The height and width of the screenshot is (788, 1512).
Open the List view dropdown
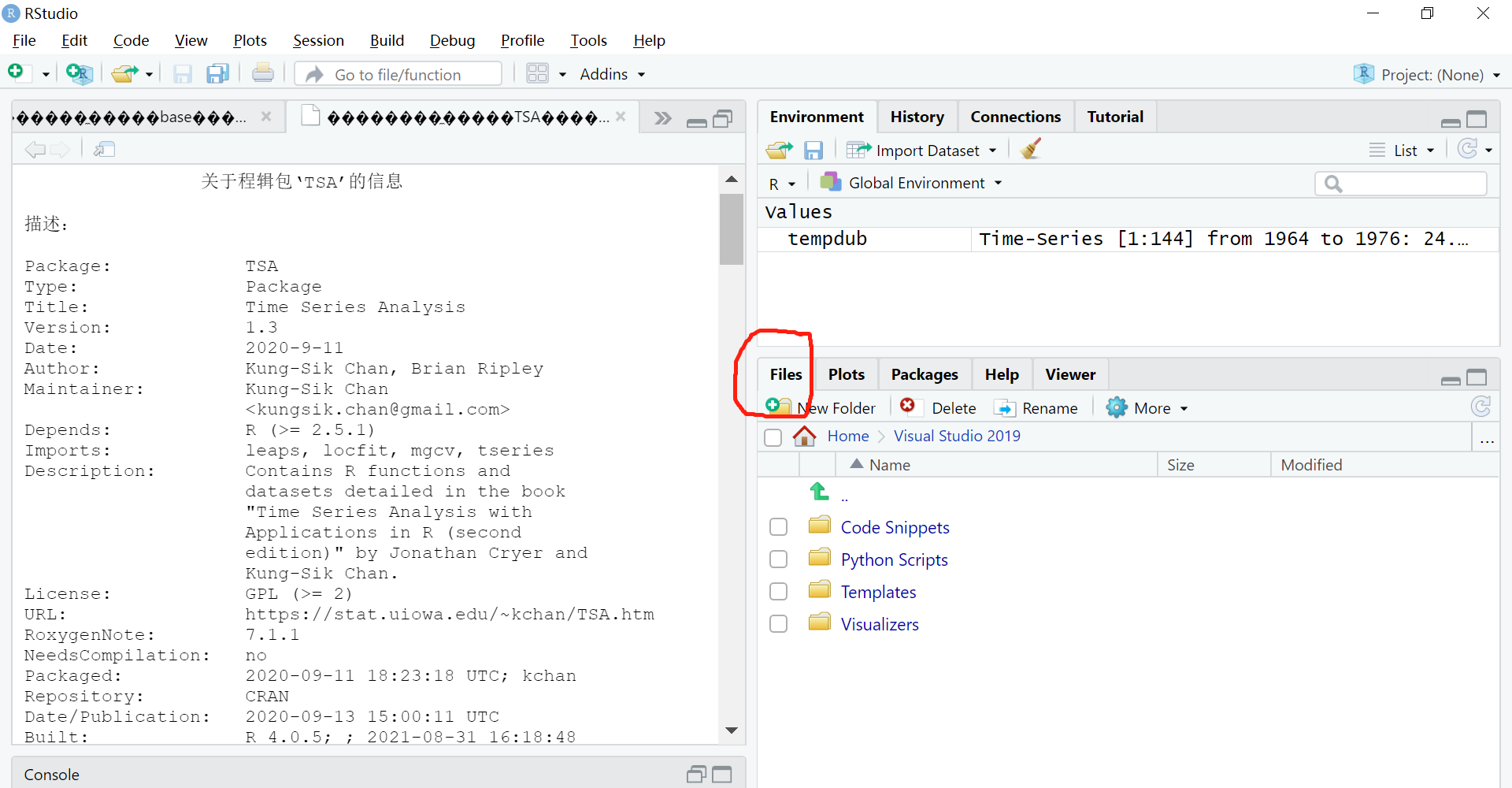[x=1402, y=150]
